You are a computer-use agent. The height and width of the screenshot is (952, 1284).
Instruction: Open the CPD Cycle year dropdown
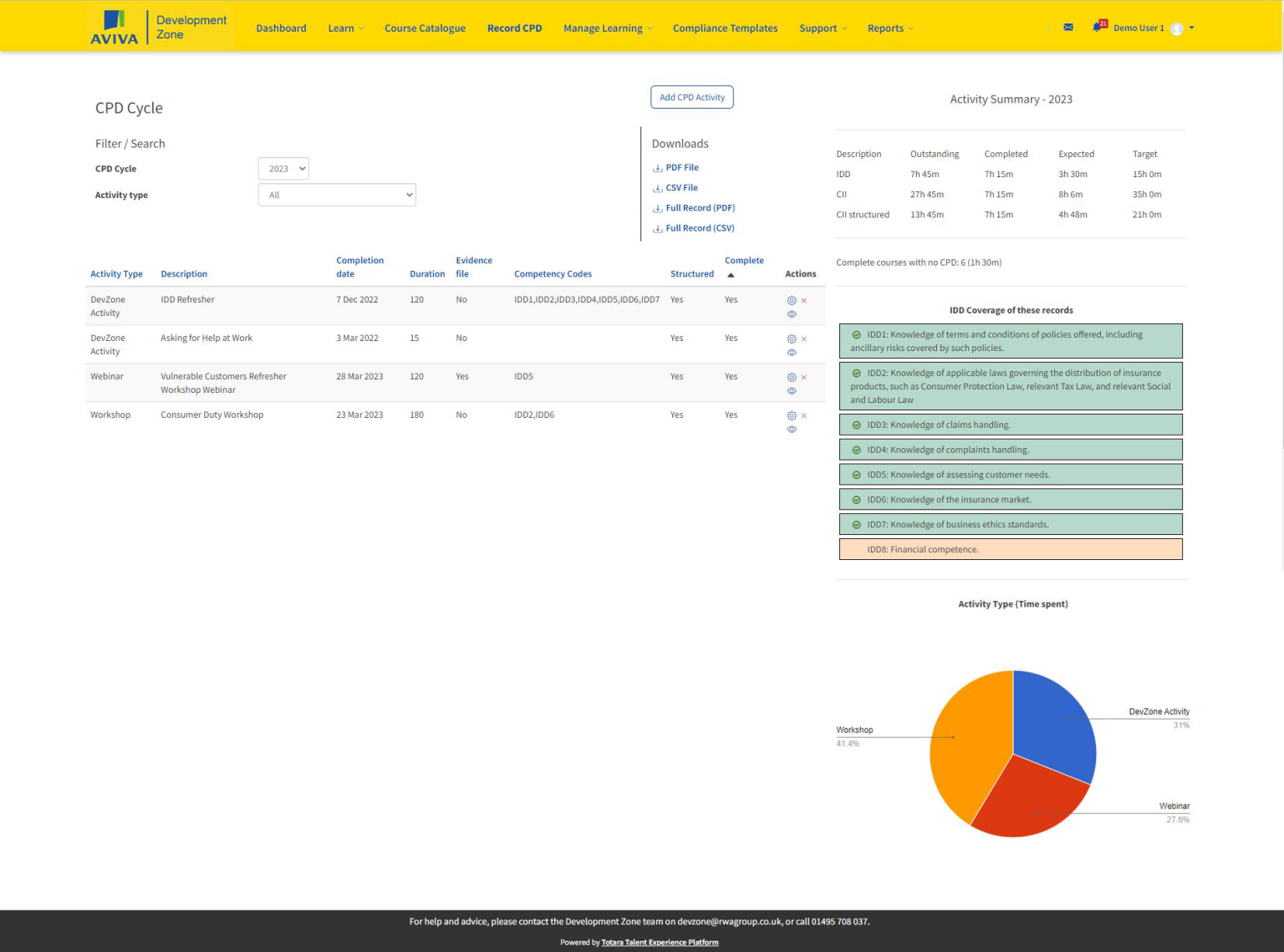[x=283, y=168]
